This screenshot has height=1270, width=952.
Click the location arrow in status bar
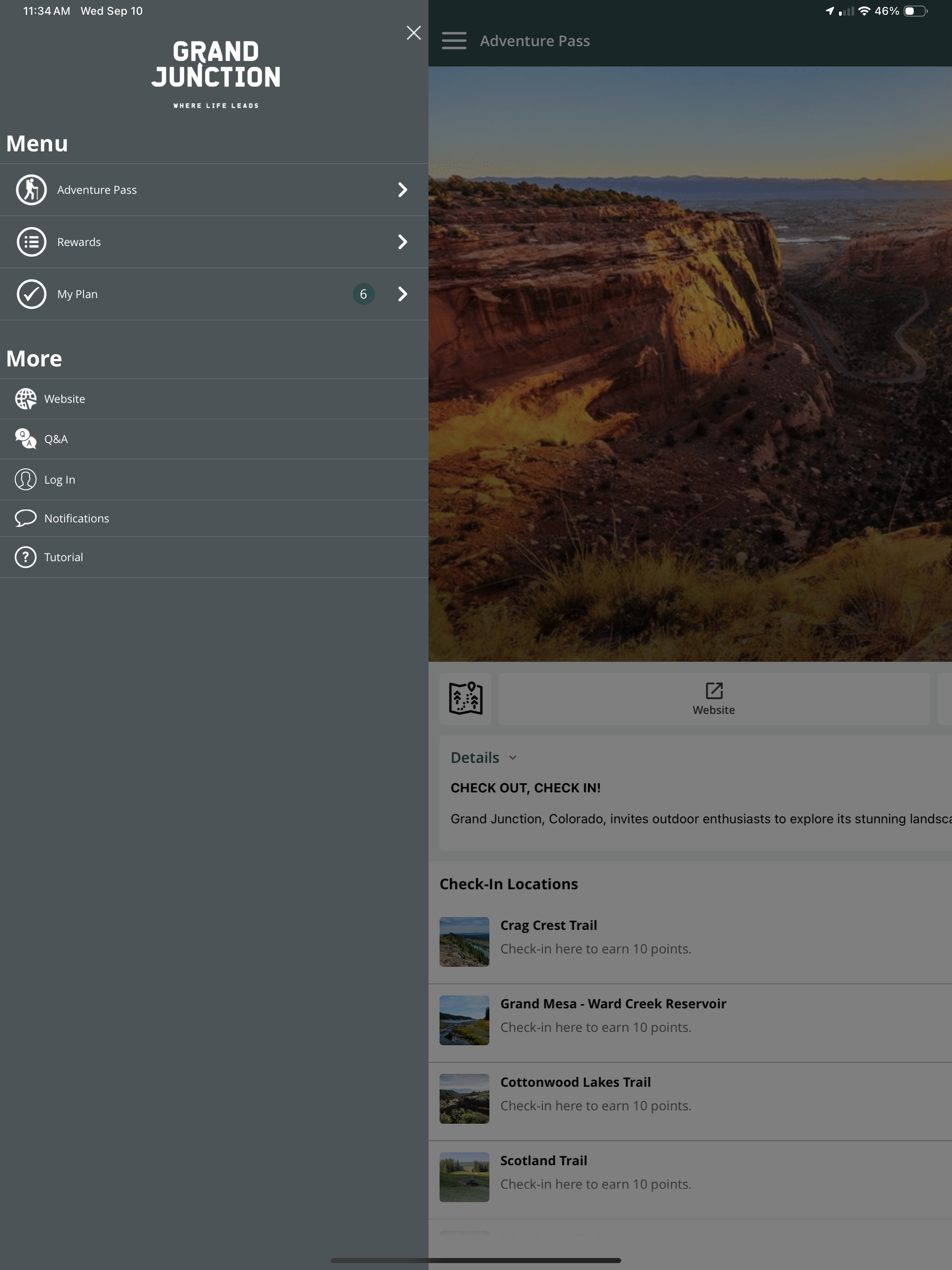(830, 11)
